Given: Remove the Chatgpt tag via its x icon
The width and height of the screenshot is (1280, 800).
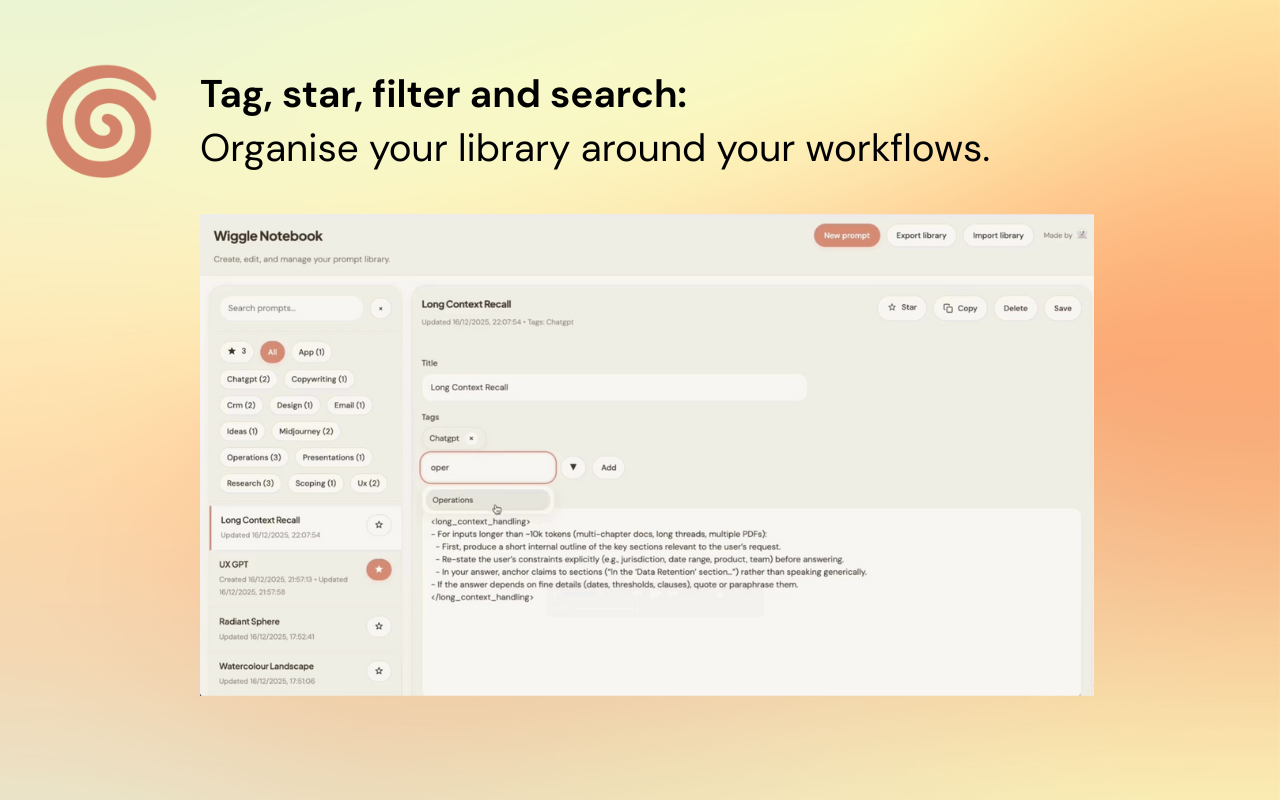Looking at the screenshot, I should (471, 438).
